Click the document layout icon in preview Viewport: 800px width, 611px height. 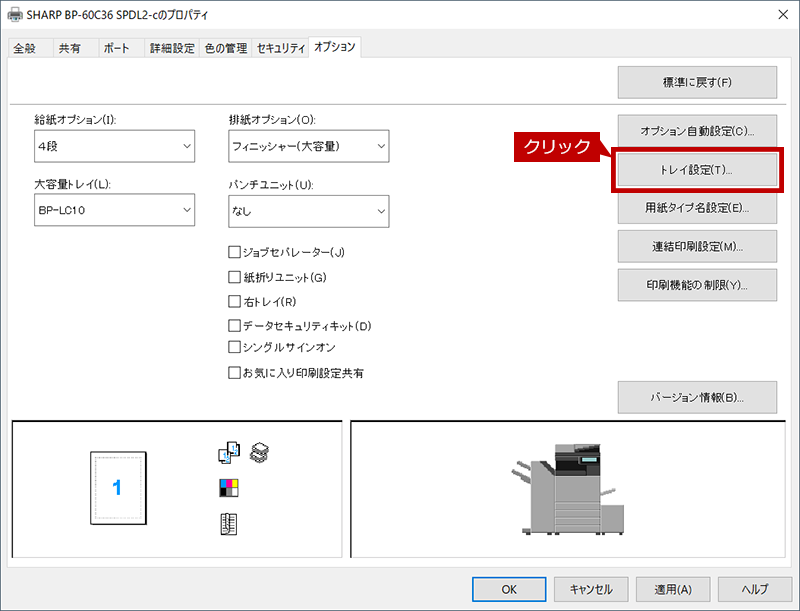pos(229,523)
